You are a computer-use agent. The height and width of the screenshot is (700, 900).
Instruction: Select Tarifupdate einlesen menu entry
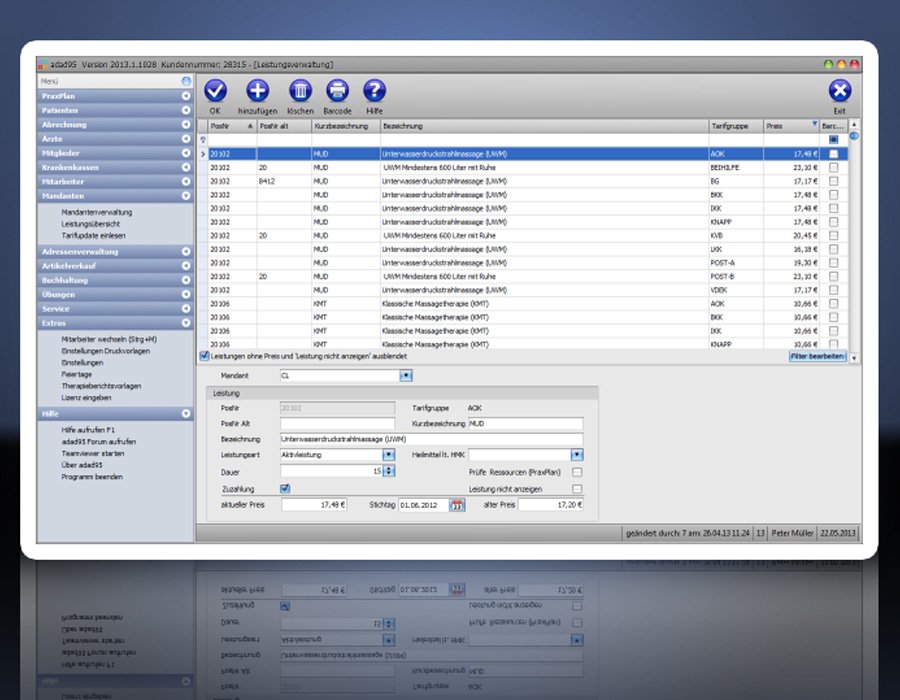(x=93, y=235)
